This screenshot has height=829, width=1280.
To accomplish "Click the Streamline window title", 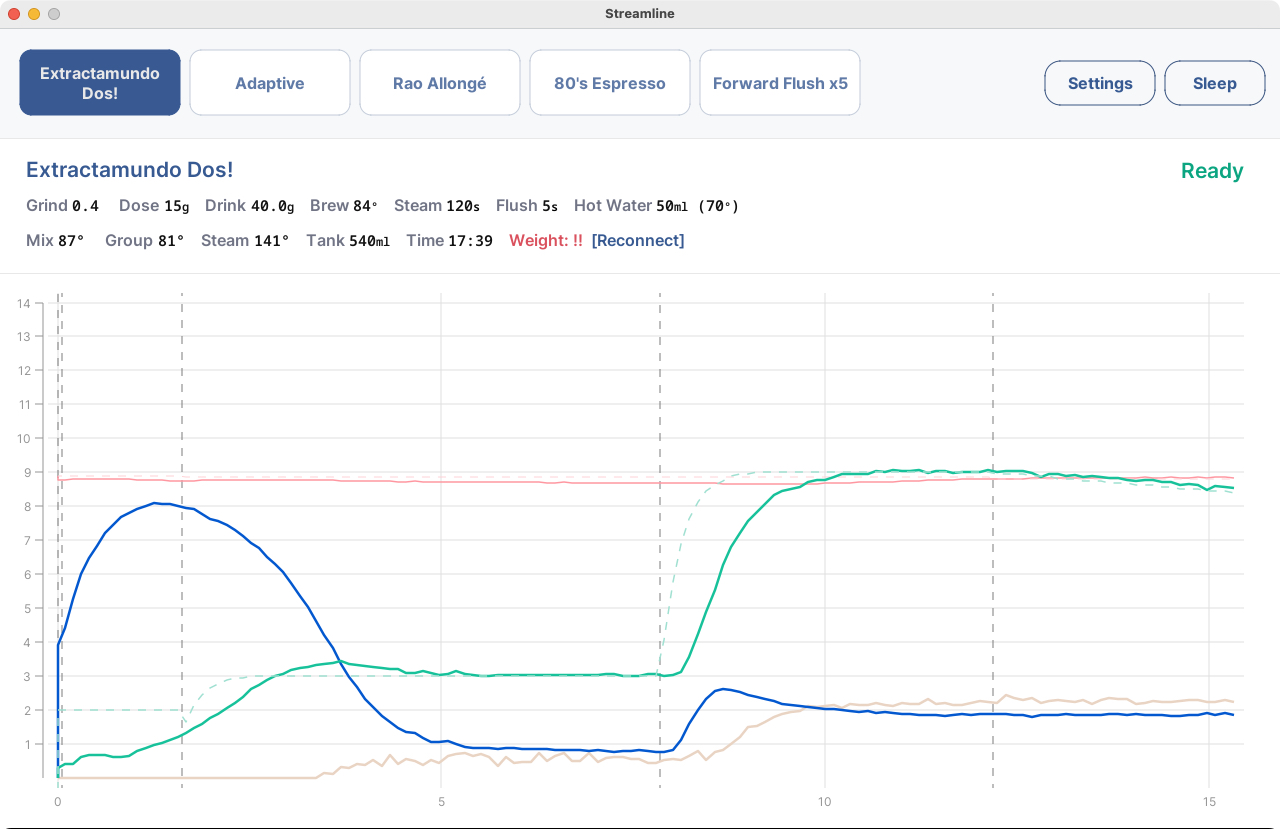I will pyautogui.click(x=640, y=13).
